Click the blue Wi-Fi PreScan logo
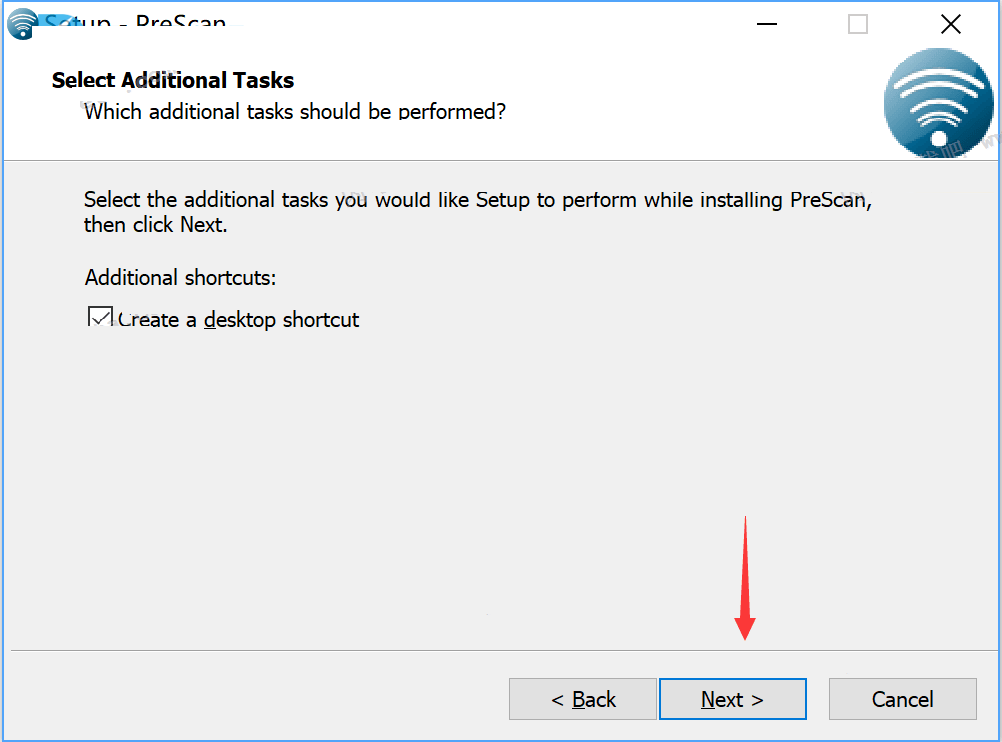1002x742 pixels. (x=937, y=103)
